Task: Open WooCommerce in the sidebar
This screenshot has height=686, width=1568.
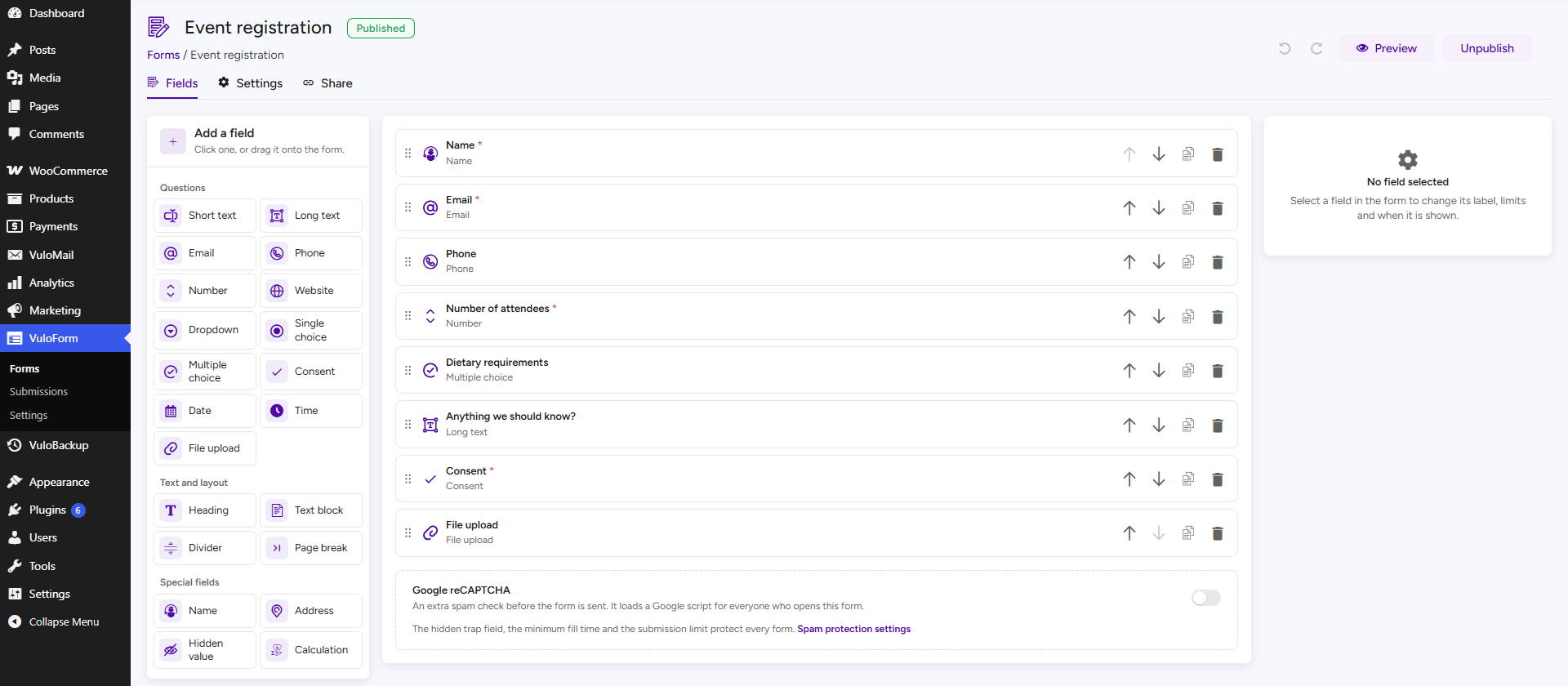Action: click(x=65, y=171)
